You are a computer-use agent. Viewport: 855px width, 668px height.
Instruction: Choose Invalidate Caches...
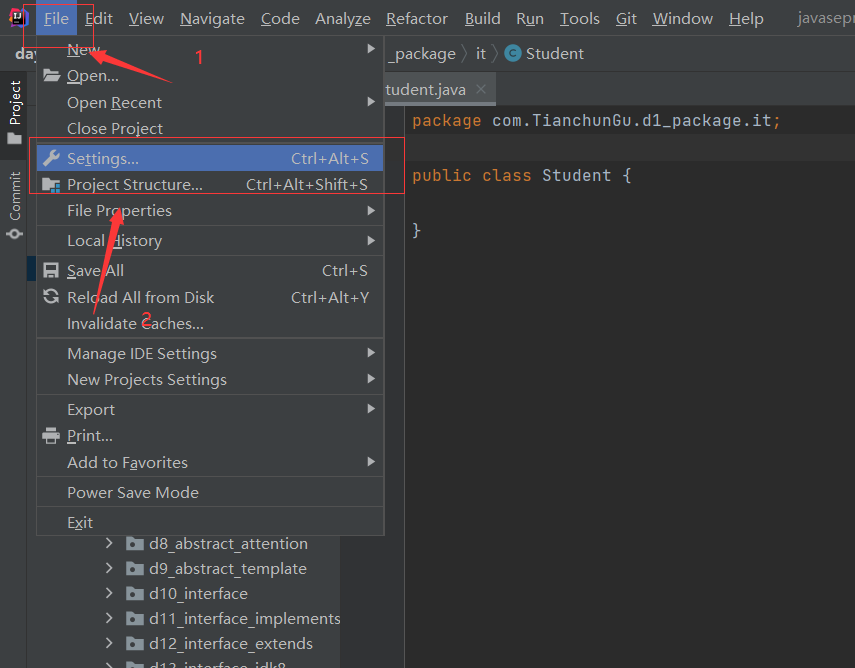point(210,323)
